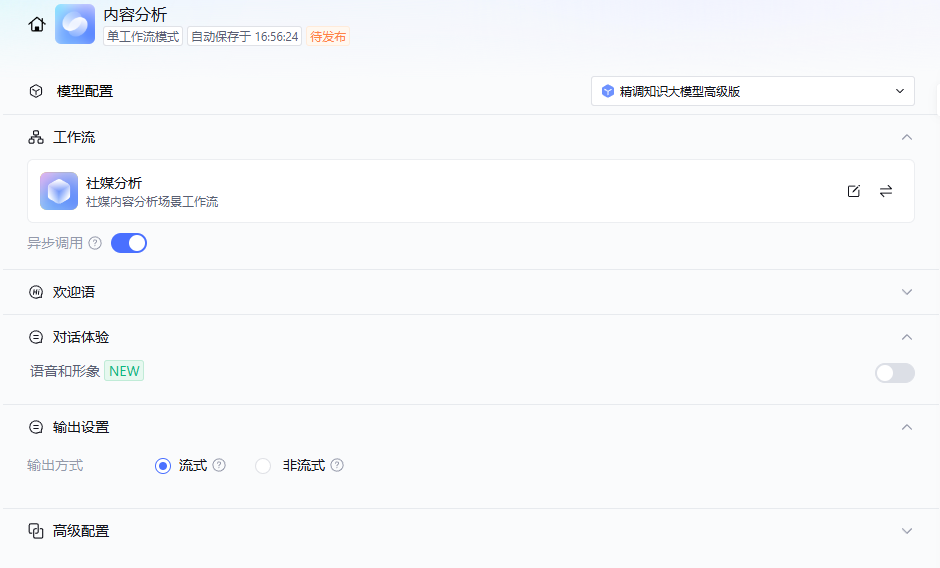Click the NEW badge beside 语音和形象

(x=124, y=371)
